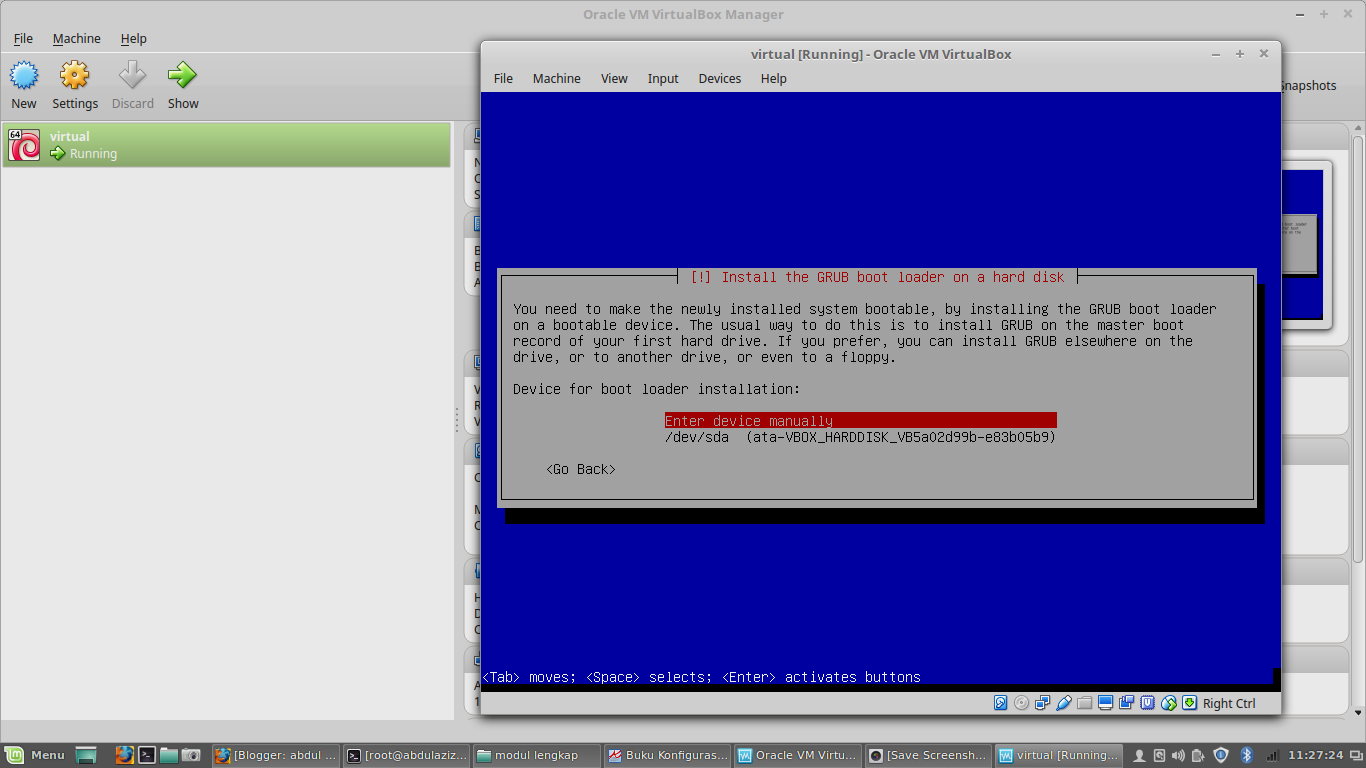Click CPU chip icon in VM status bar

1148,703
